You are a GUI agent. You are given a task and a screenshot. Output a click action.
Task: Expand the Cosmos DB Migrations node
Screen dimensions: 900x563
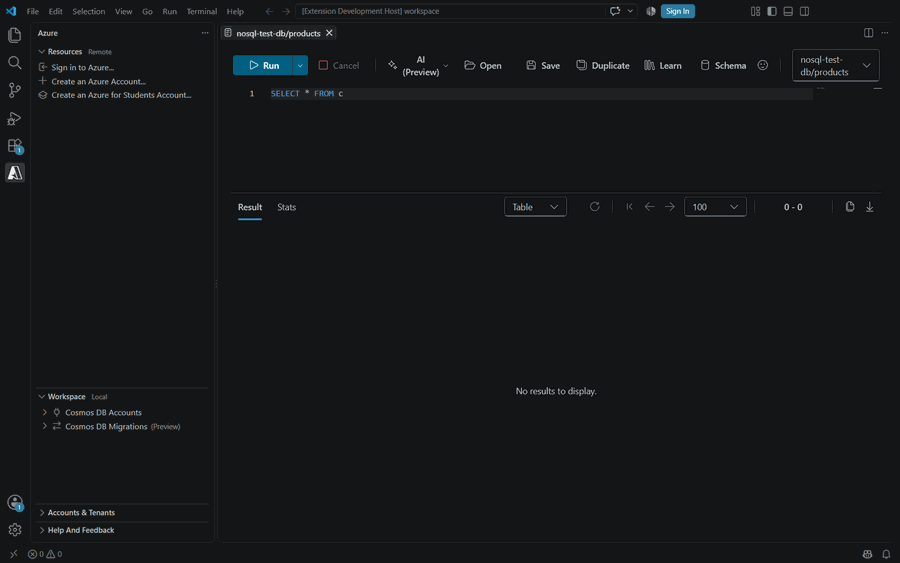point(45,426)
